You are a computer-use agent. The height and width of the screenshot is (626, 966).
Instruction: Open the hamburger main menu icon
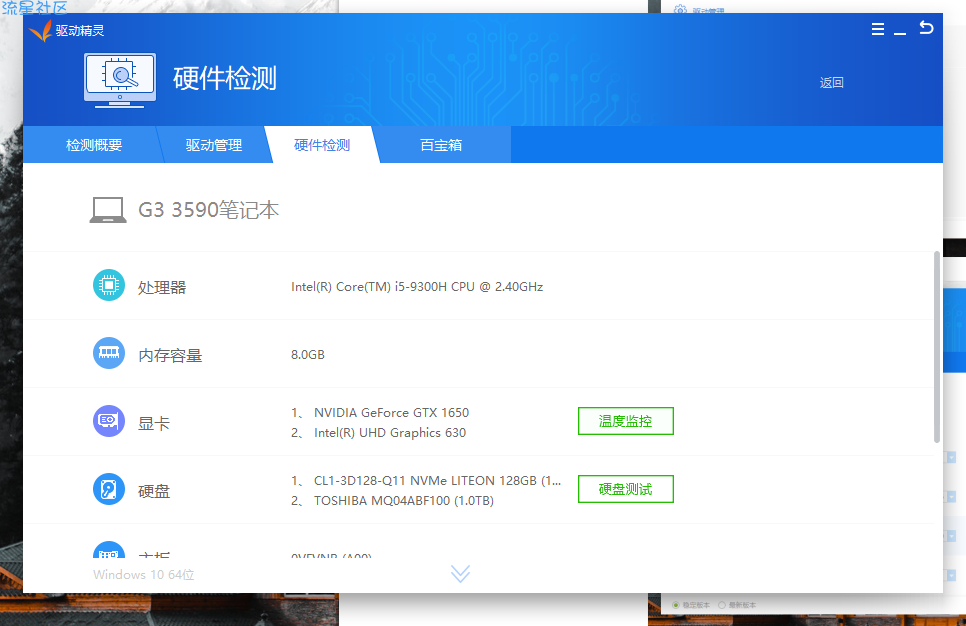[878, 29]
